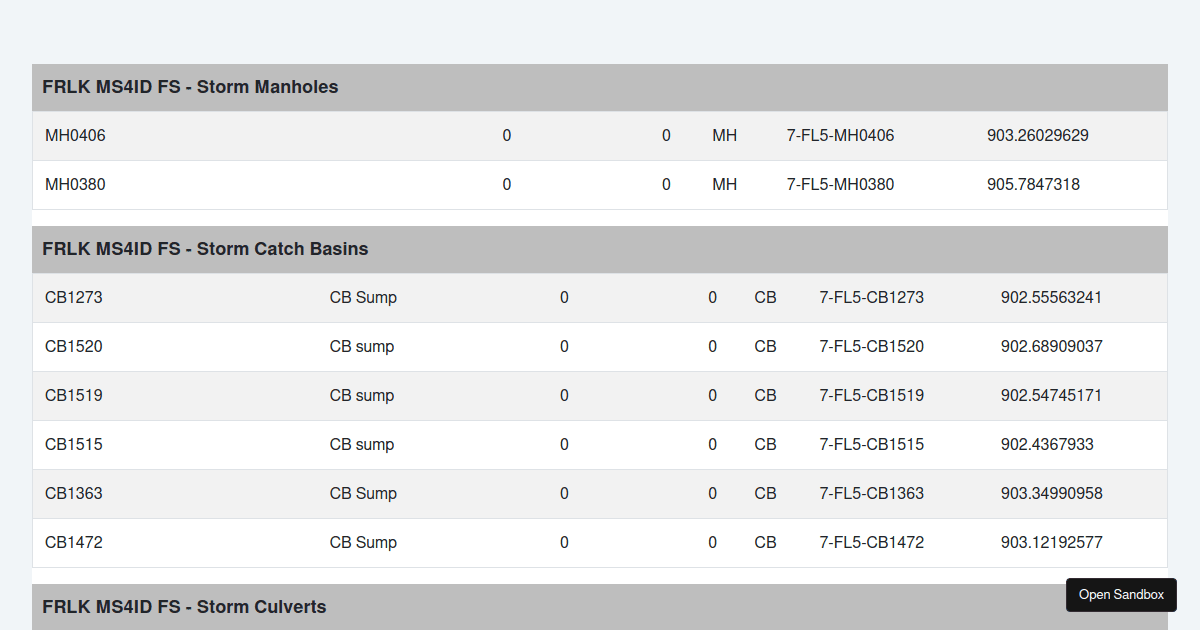Image resolution: width=1200 pixels, height=630 pixels.
Task: Click the CB Sump cell for CB1363
Action: click(363, 494)
